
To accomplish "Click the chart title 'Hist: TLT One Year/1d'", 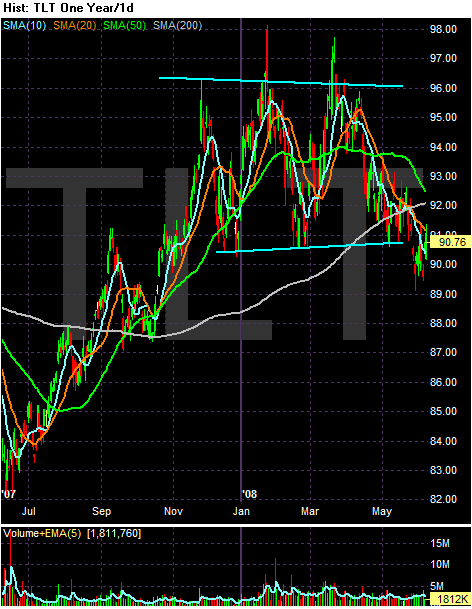I will (x=68, y=8).
